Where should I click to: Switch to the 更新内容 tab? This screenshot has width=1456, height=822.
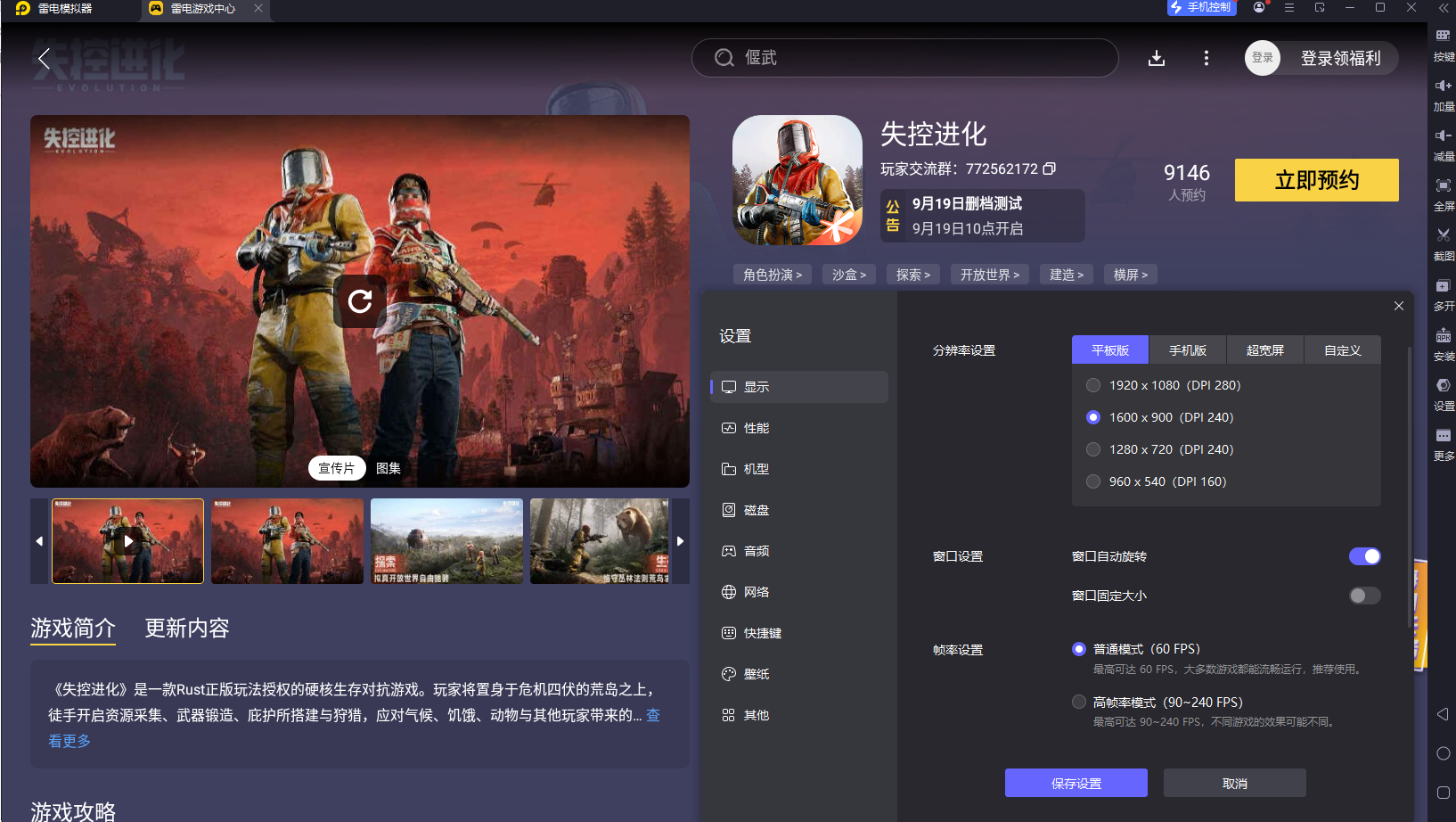186,628
